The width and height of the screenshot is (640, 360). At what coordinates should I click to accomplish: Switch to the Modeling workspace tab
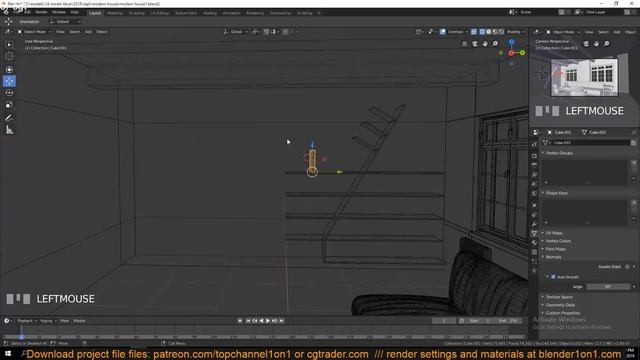[x=115, y=13]
